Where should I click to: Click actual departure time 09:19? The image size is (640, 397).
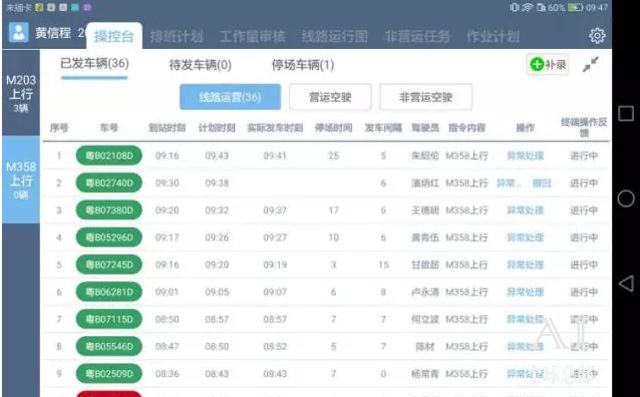point(275,265)
